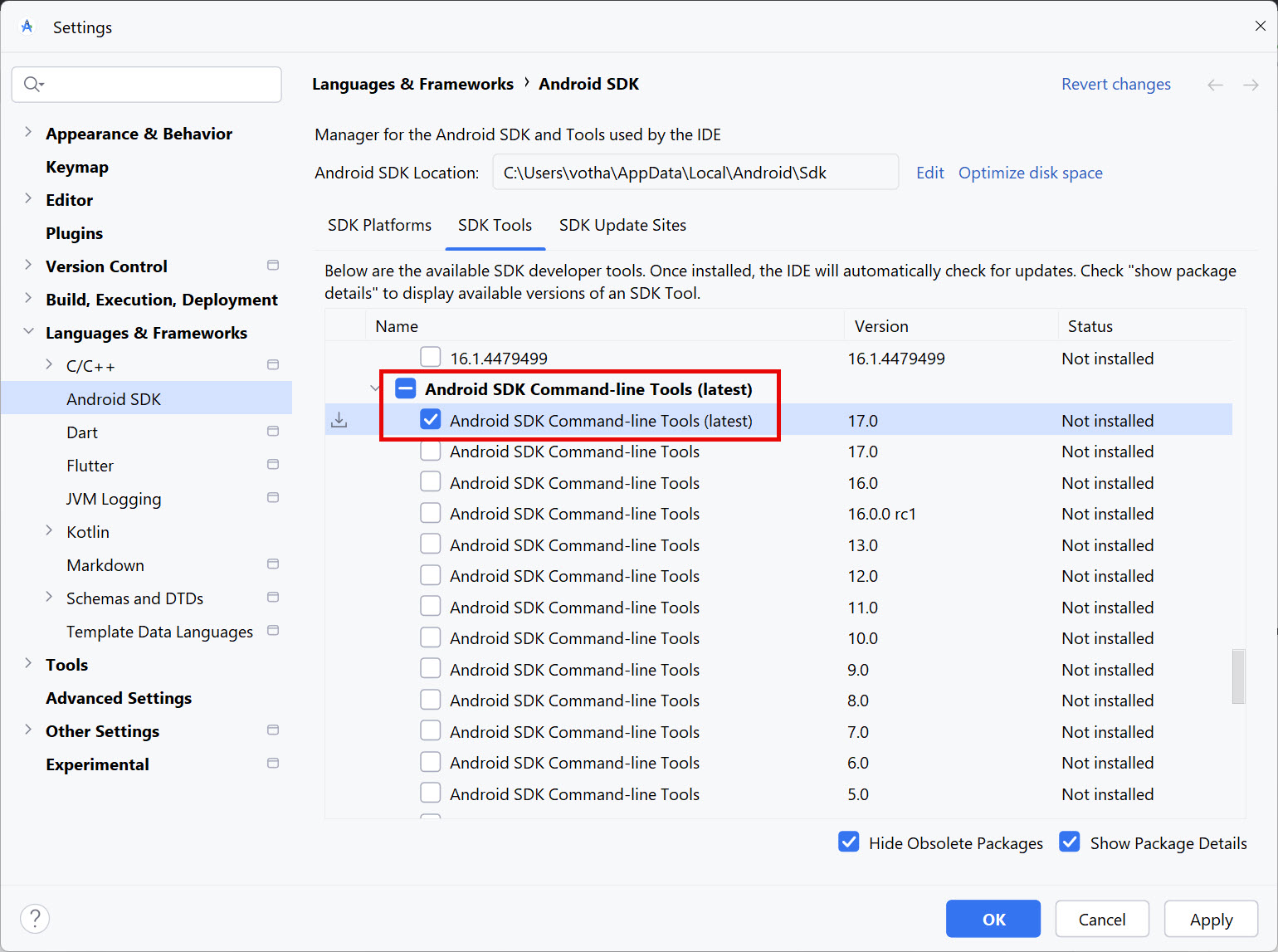Collapse the Command-line Tools (latest) group

pyautogui.click(x=375, y=388)
